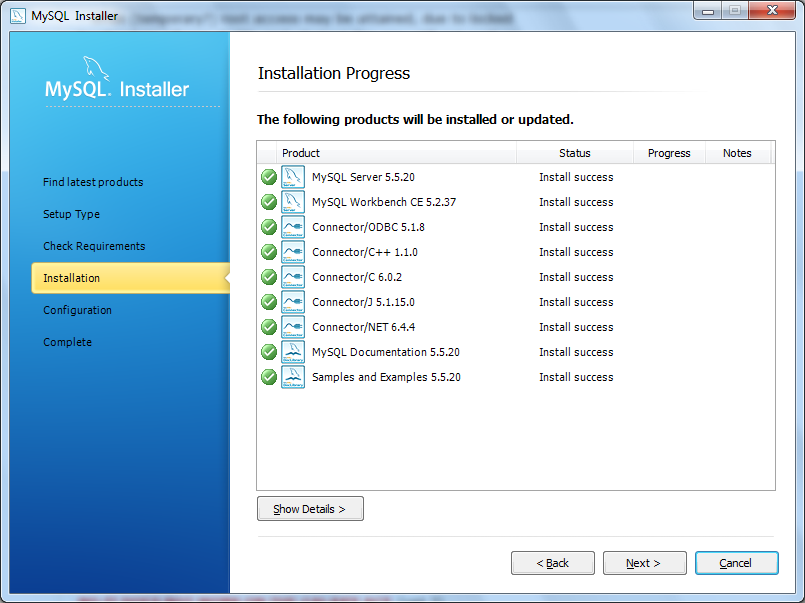Click Install success status for Connector/C 6.0.2

pyautogui.click(x=576, y=277)
